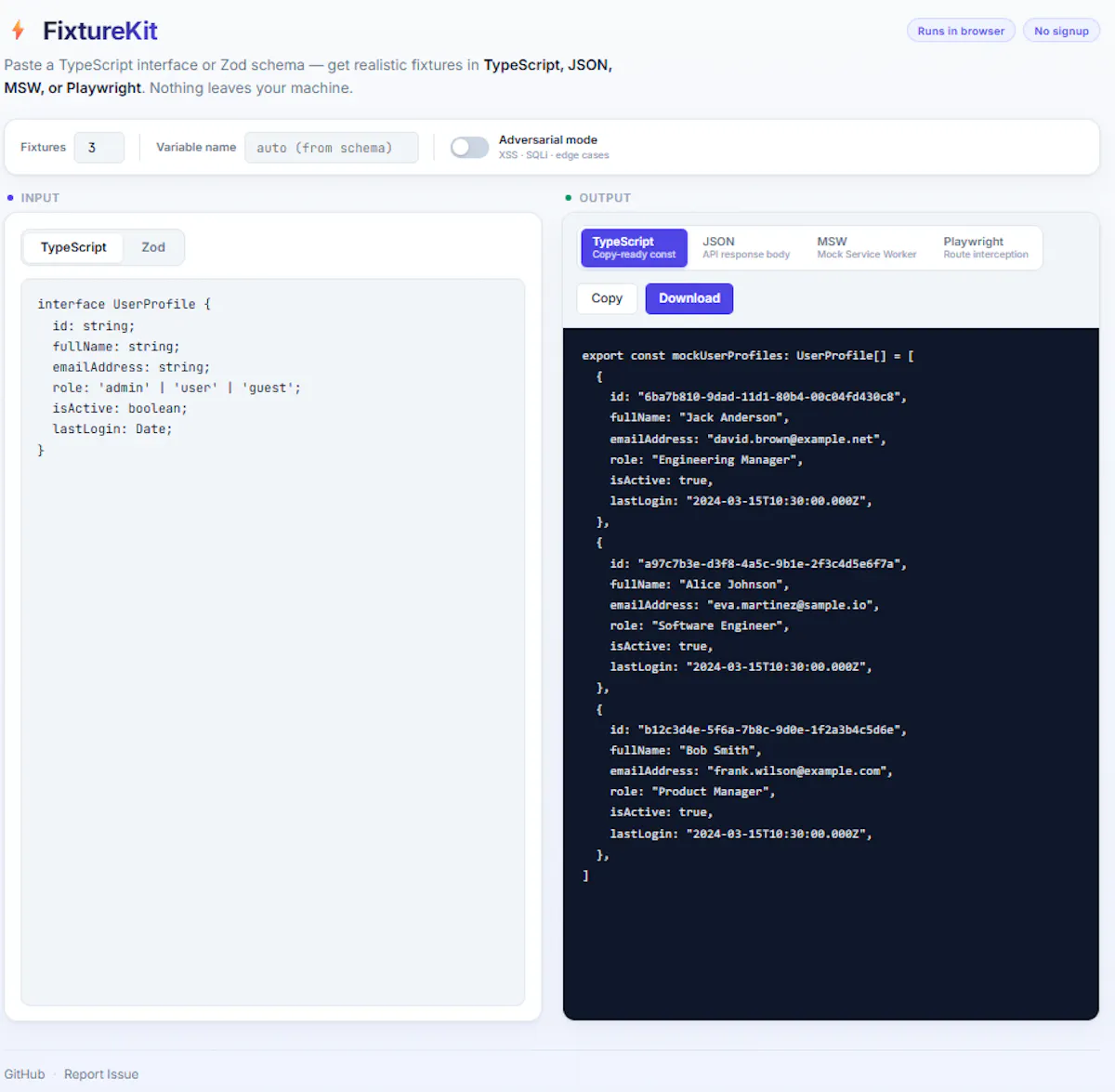This screenshot has height=1092, width=1115.
Task: Select the TypeScript copy-ready const output tab
Action: [x=634, y=247]
